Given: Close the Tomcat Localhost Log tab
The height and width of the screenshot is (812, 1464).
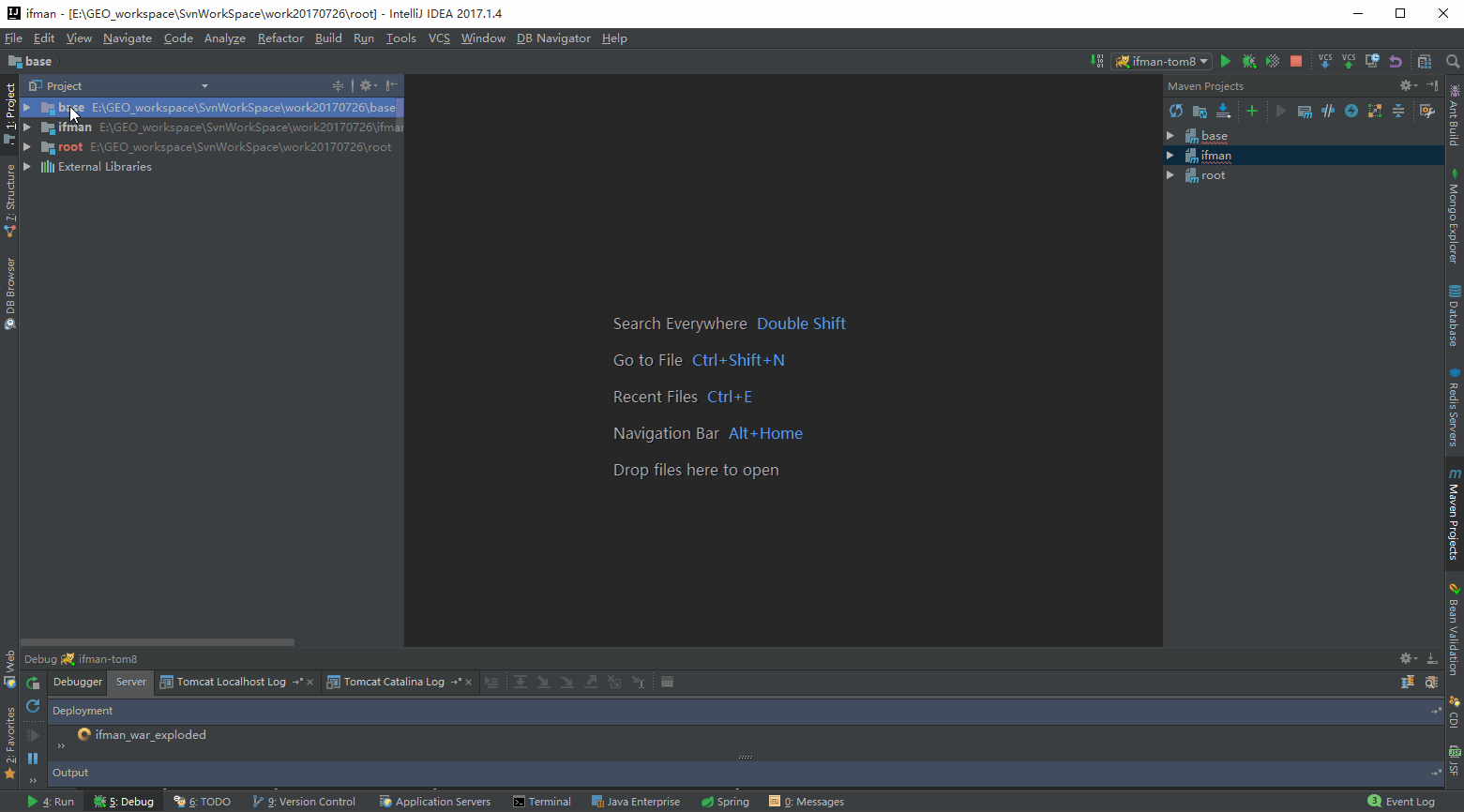Looking at the screenshot, I should click(309, 683).
